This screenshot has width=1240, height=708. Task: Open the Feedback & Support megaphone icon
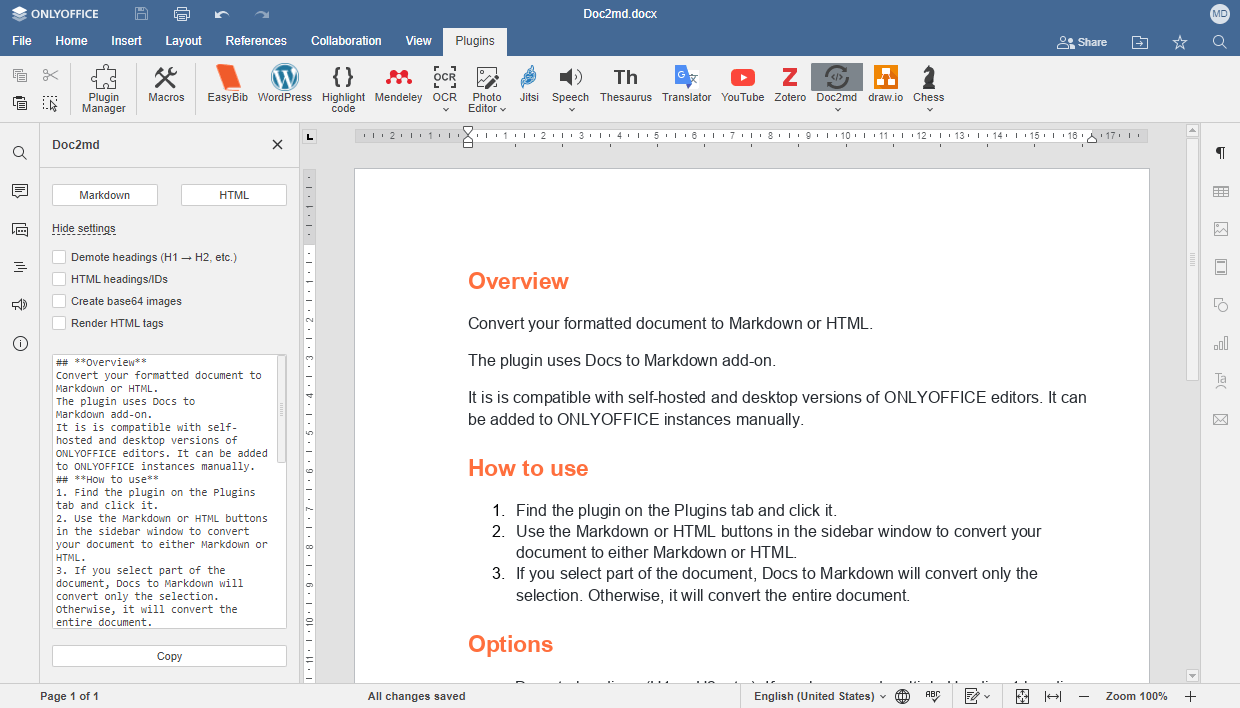click(20, 305)
